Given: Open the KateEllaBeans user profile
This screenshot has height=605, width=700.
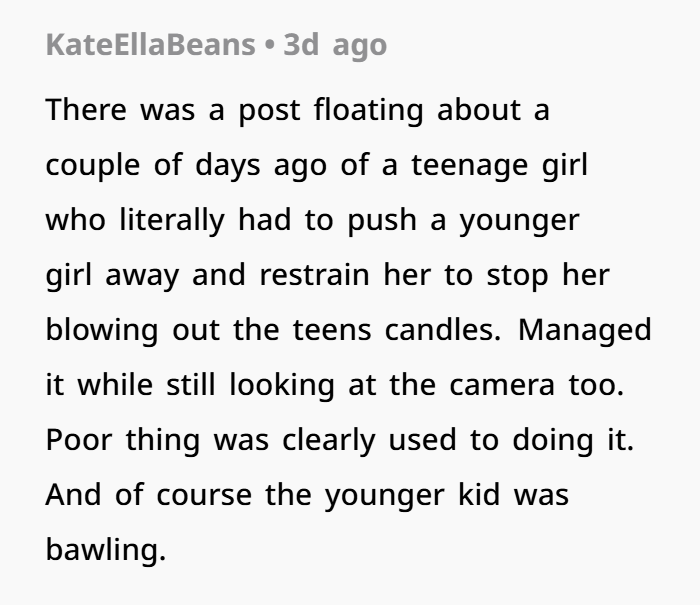Looking at the screenshot, I should click(150, 45).
